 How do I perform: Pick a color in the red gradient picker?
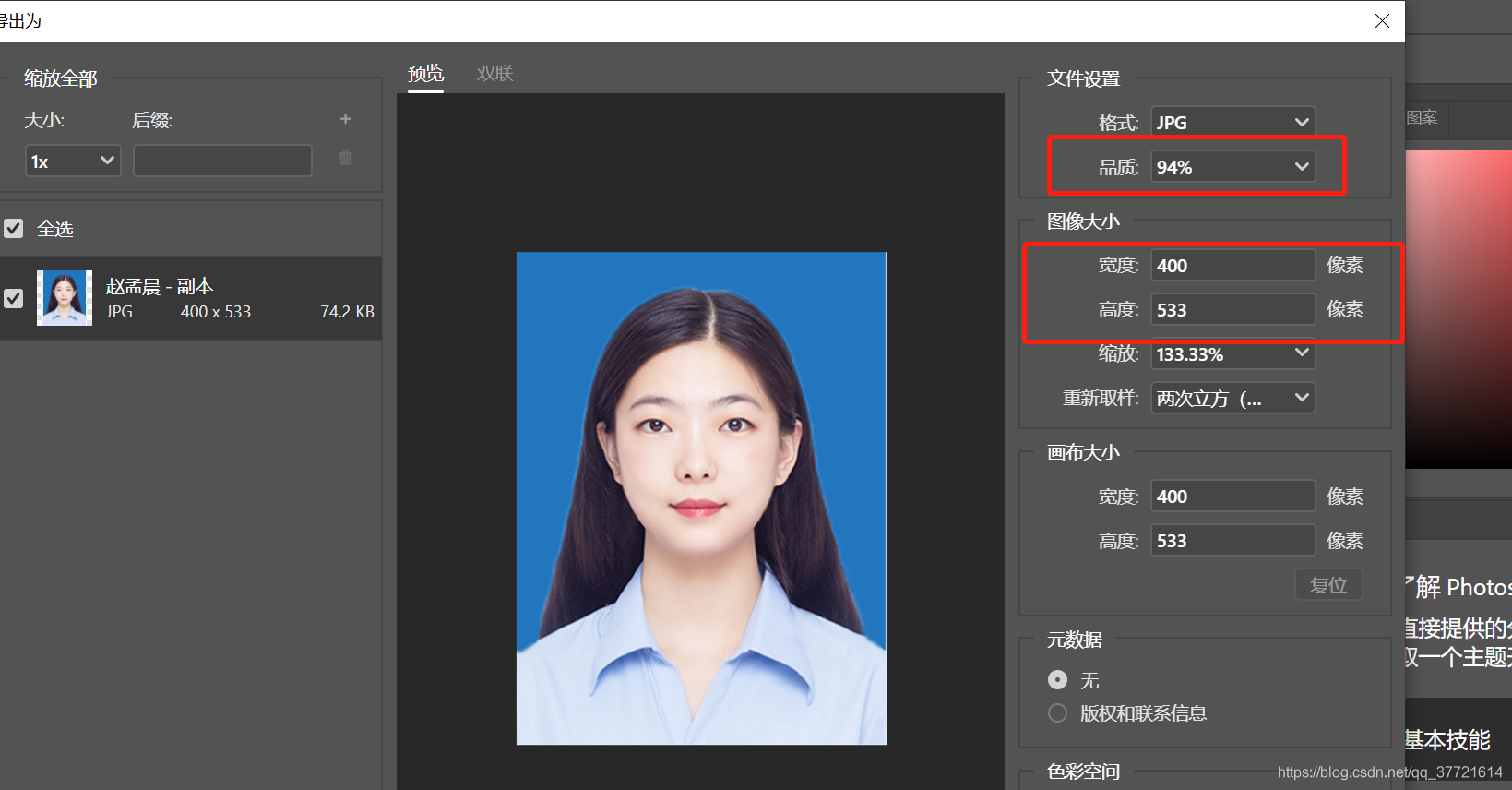click(x=1458, y=309)
